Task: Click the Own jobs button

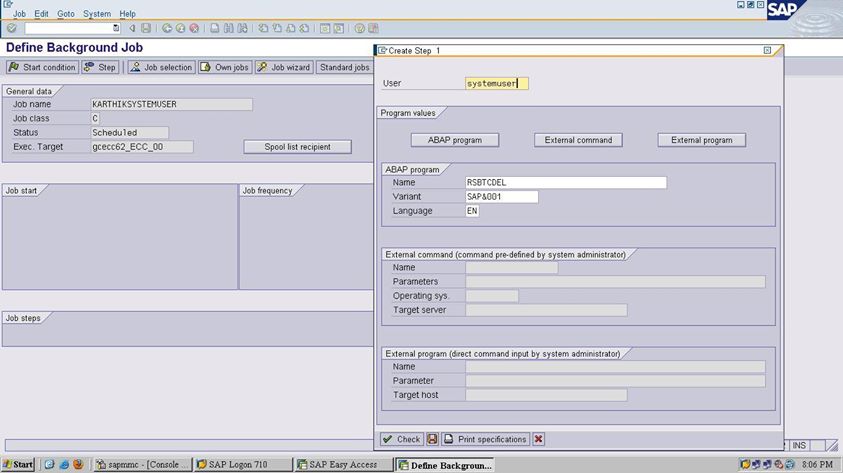Action: [x=225, y=67]
